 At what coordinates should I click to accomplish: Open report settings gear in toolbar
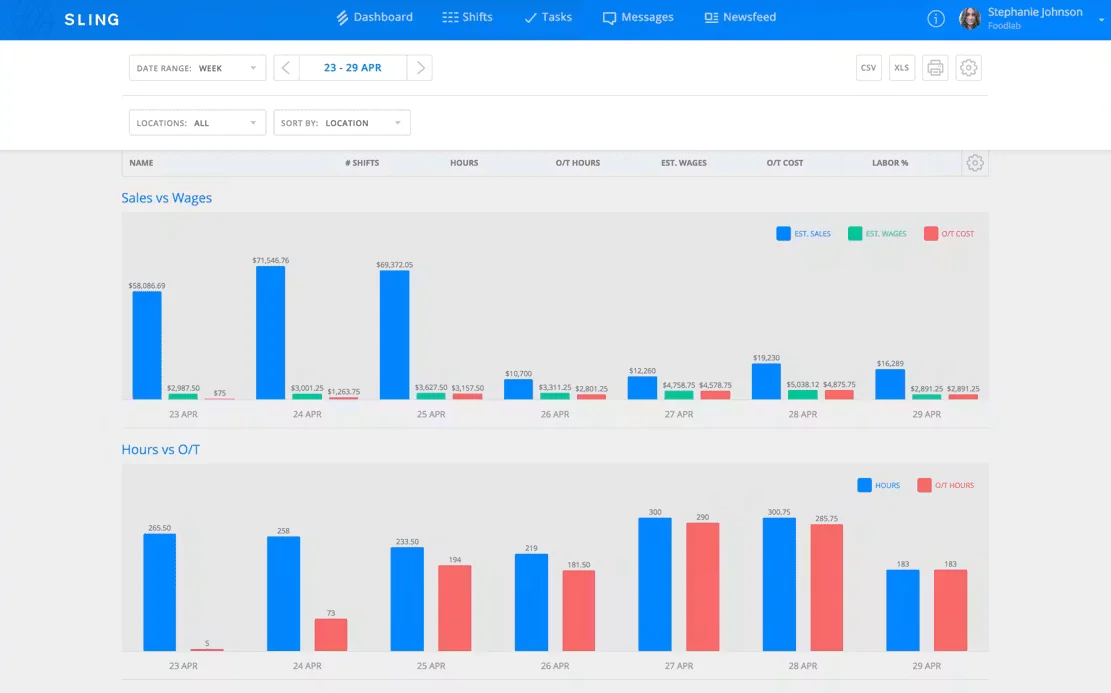tap(968, 68)
